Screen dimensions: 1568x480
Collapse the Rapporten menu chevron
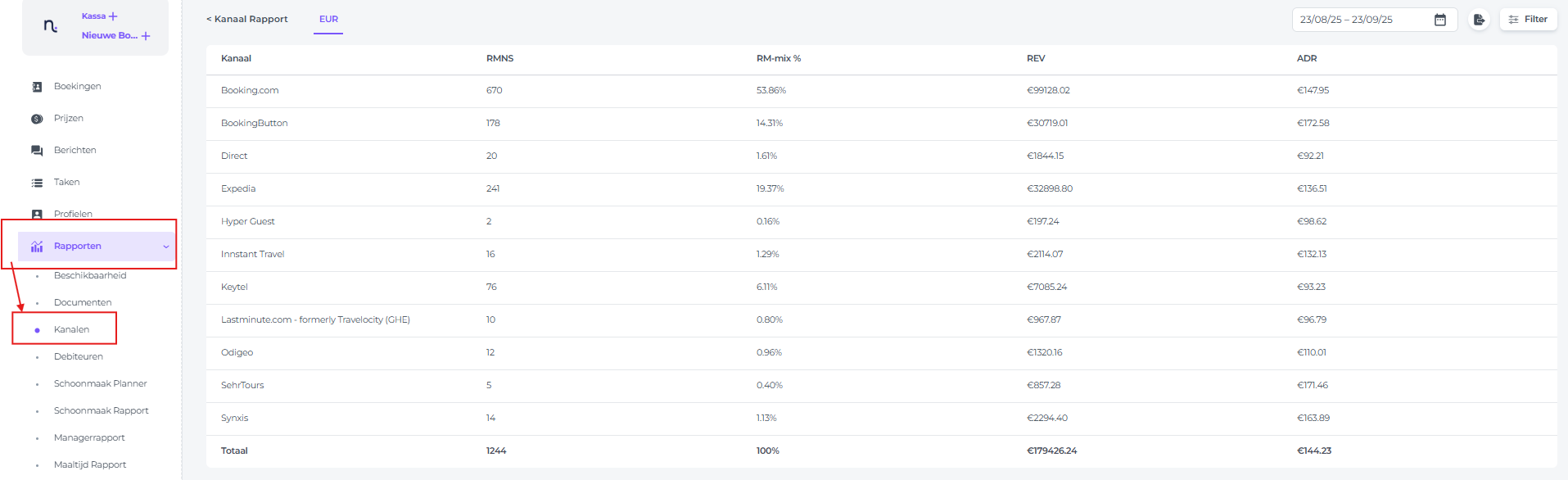166,247
